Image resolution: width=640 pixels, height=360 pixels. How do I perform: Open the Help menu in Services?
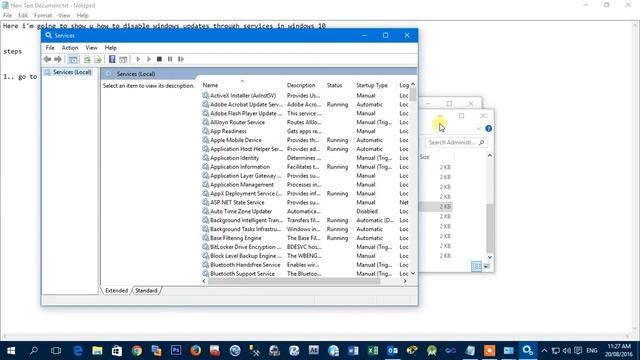pos(111,48)
